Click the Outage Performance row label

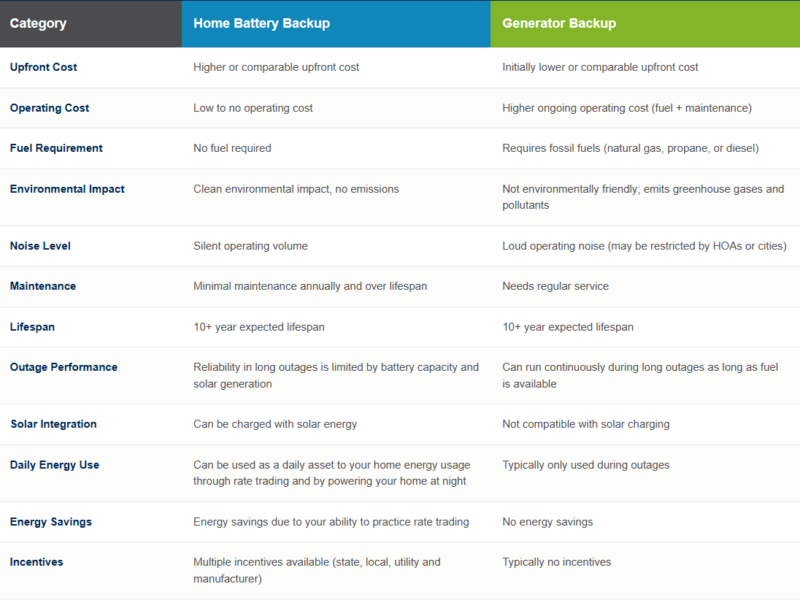pos(64,367)
